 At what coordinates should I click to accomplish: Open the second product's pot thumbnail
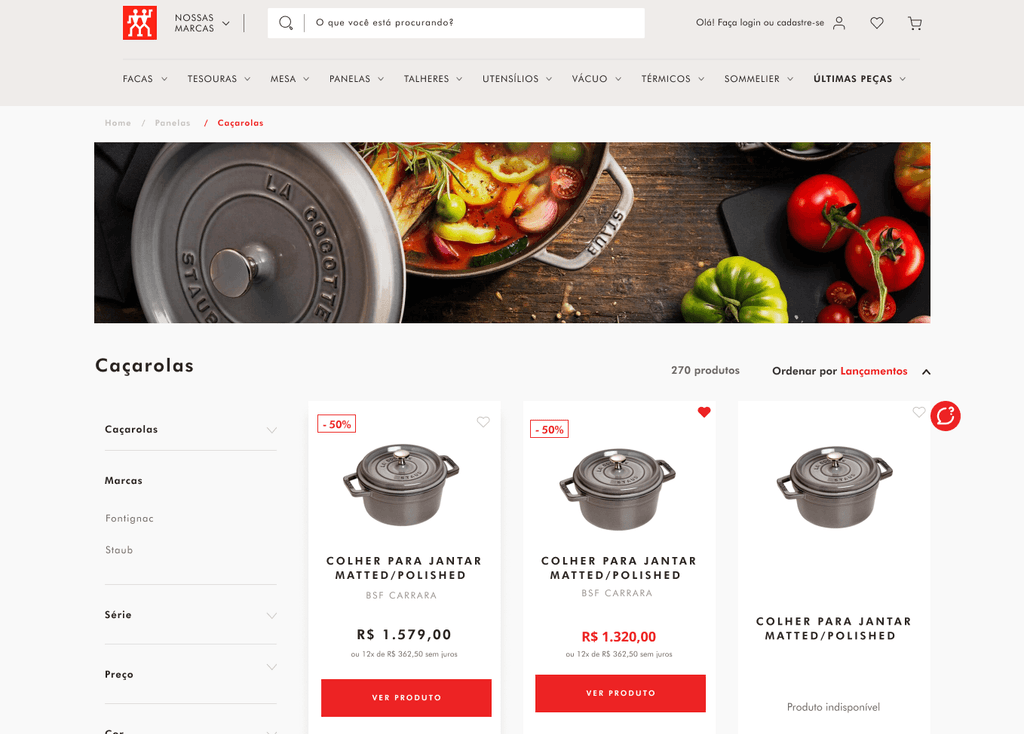coord(618,488)
